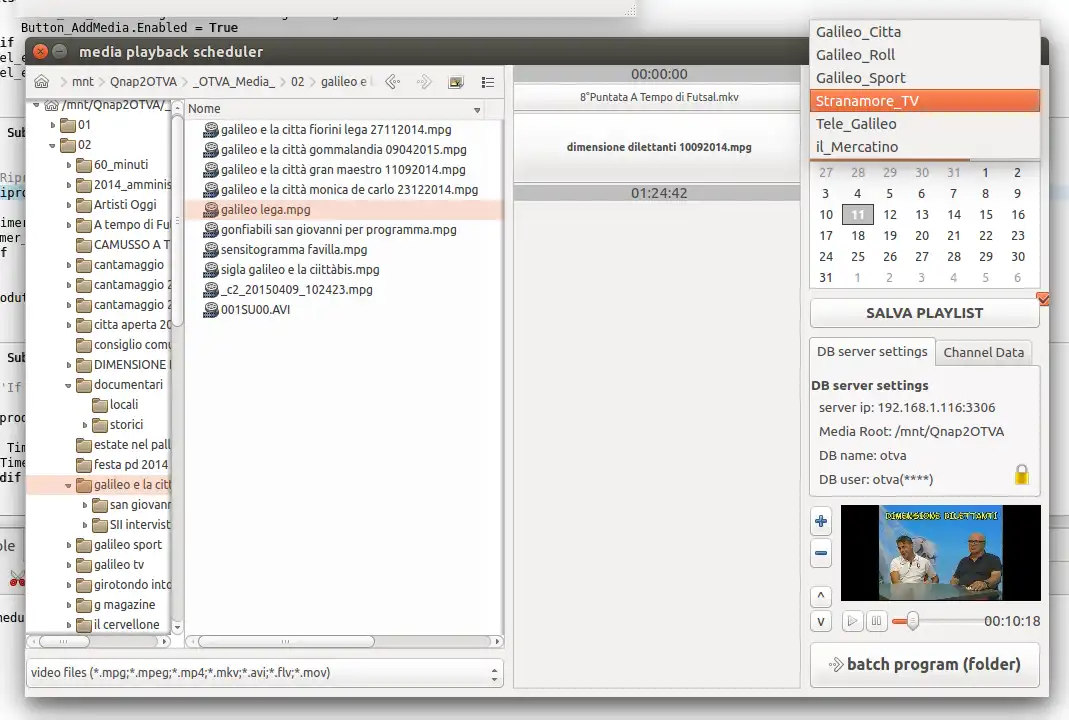1069x720 pixels.
Task: Select il_Mercatino channel
Action: 924,147
